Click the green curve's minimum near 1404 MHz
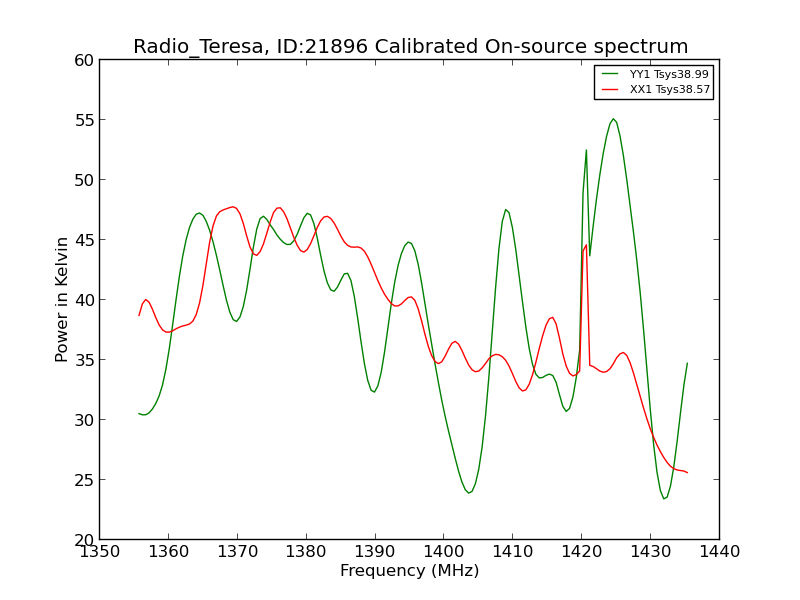This screenshot has height=600, width=800. (469, 493)
